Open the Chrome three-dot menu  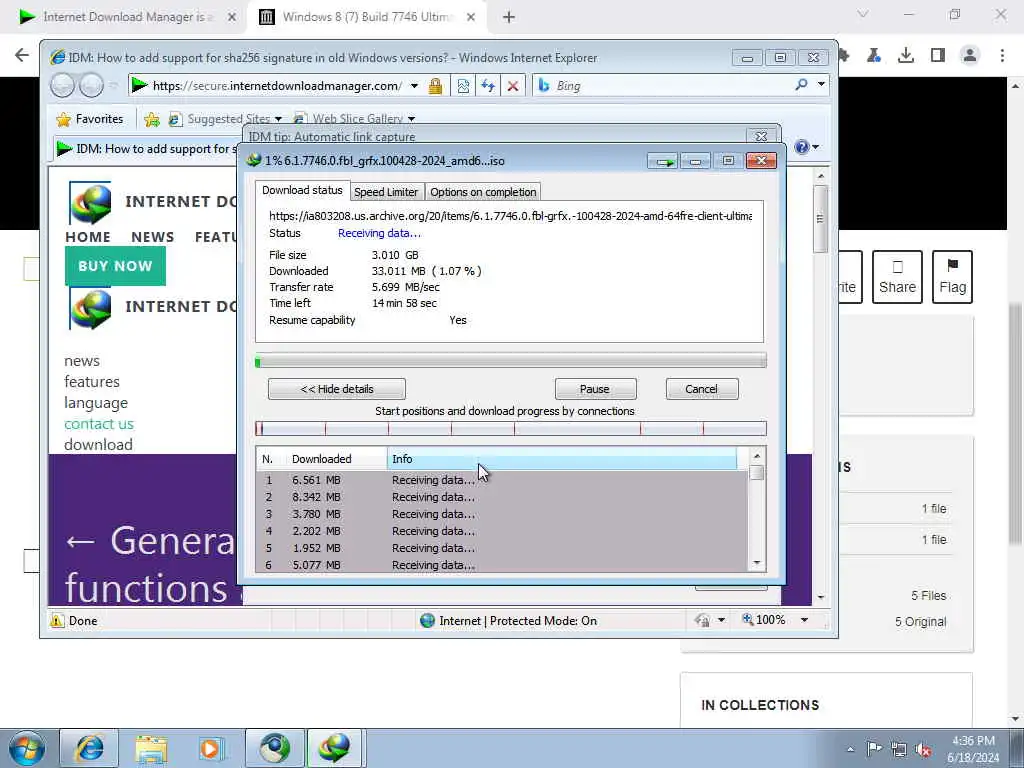(x=1002, y=56)
